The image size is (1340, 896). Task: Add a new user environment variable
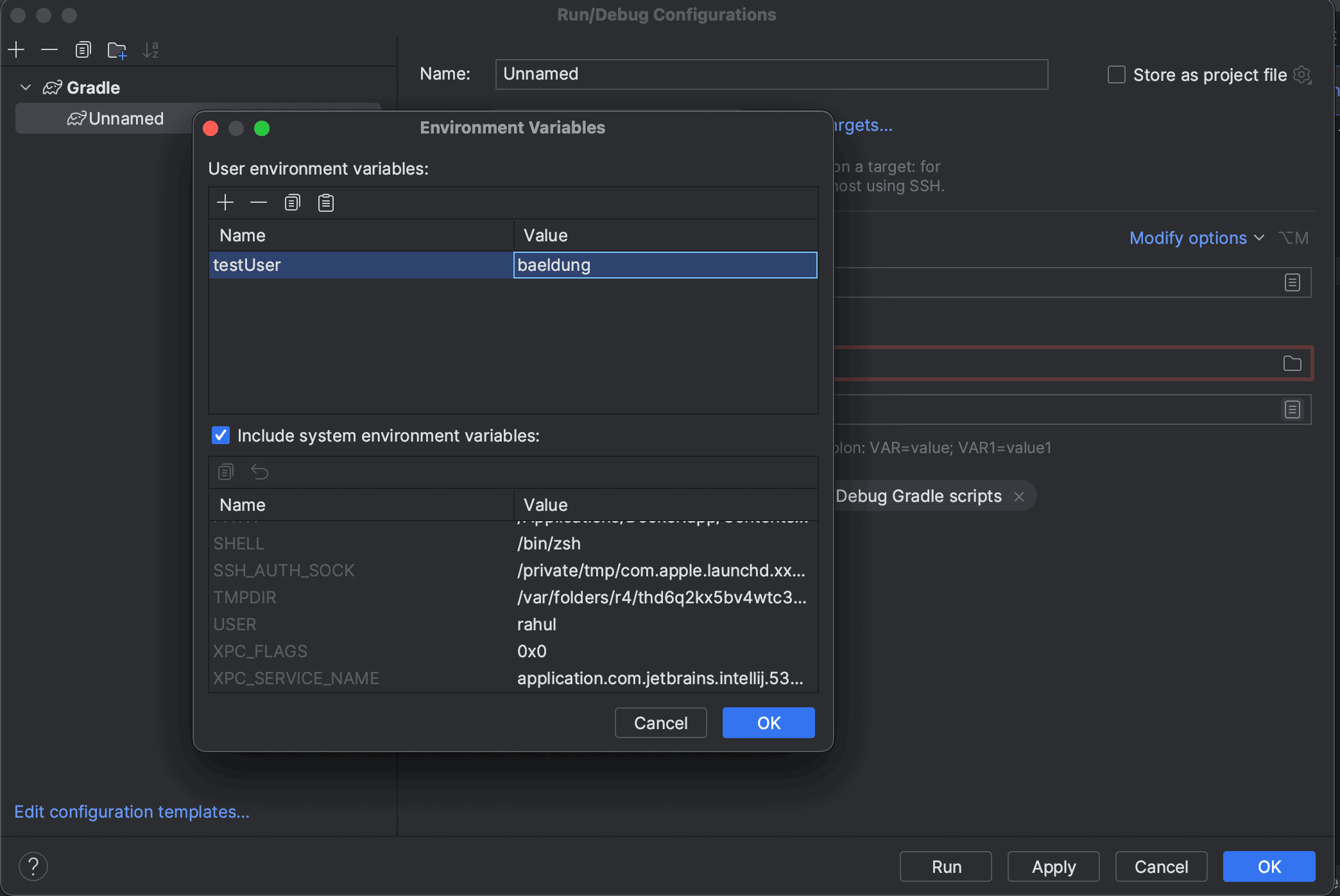pos(225,202)
